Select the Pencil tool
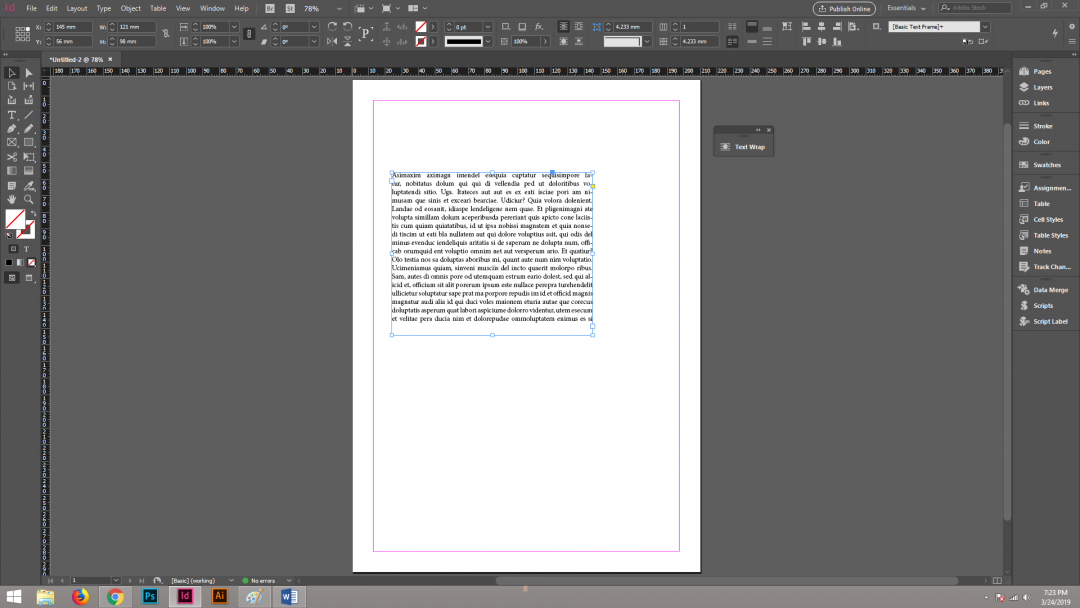 [29, 129]
